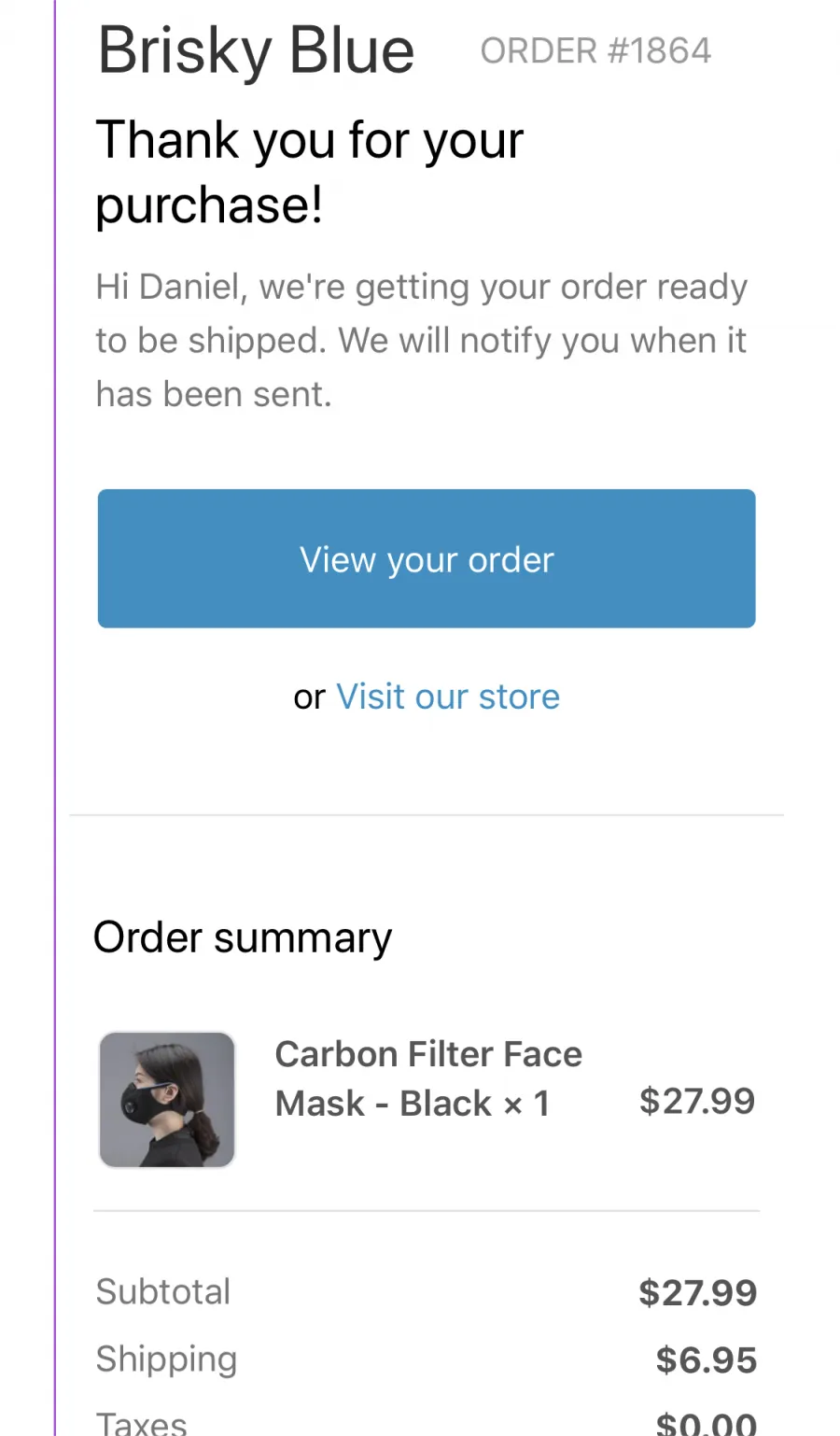Click the Taxes amount $0.00

706,1424
